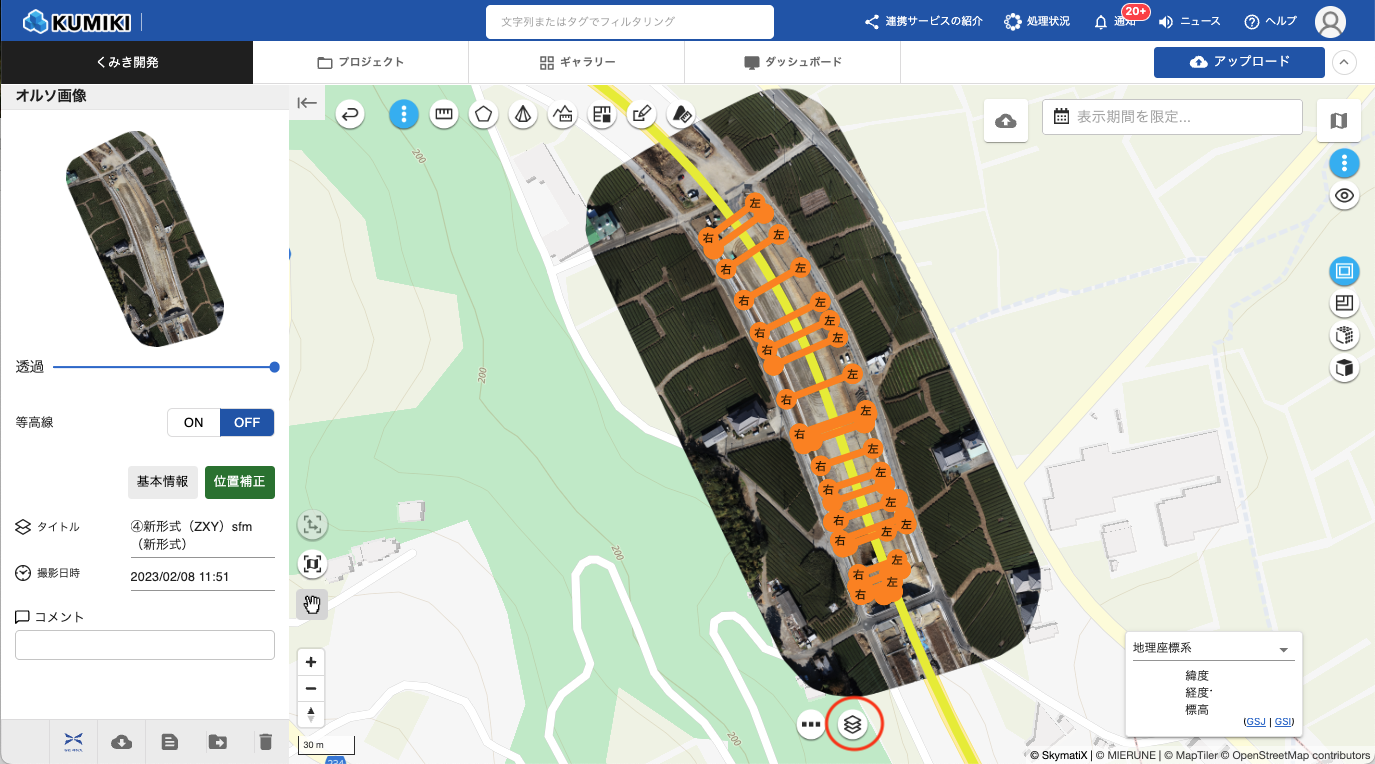1375x764 pixels.
Task: Select the ruler distance measurement tool
Action: 444,115
